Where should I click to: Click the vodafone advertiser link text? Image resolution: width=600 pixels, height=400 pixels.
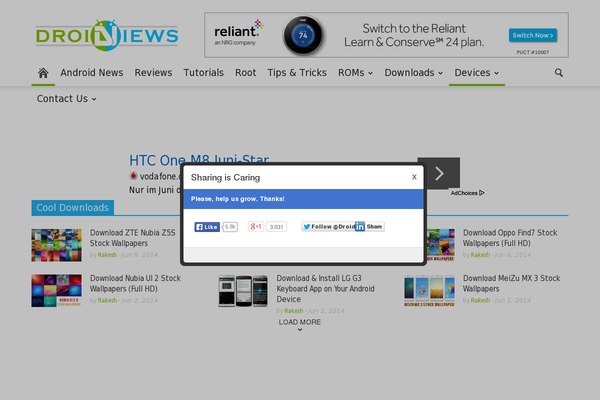click(158, 176)
